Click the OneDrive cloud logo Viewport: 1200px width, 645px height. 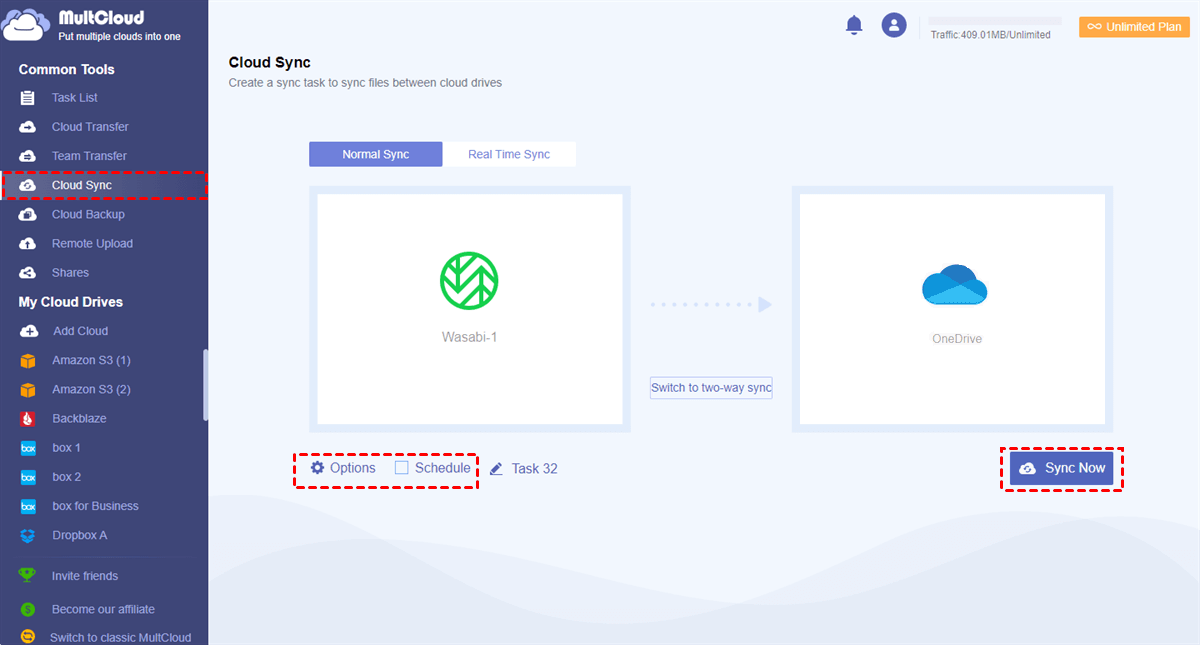point(955,285)
